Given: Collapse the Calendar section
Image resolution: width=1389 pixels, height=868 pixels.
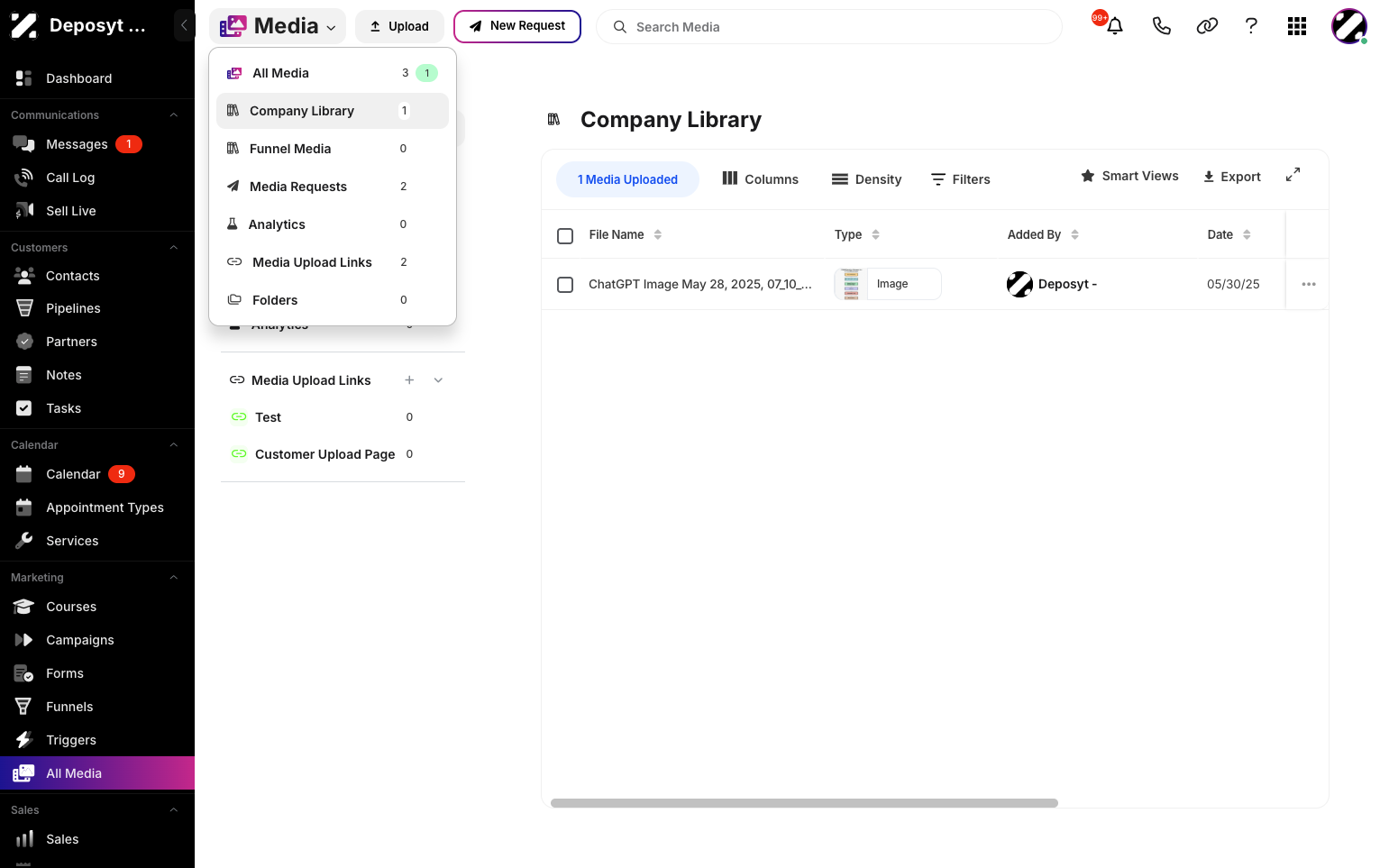Looking at the screenshot, I should [x=174, y=445].
